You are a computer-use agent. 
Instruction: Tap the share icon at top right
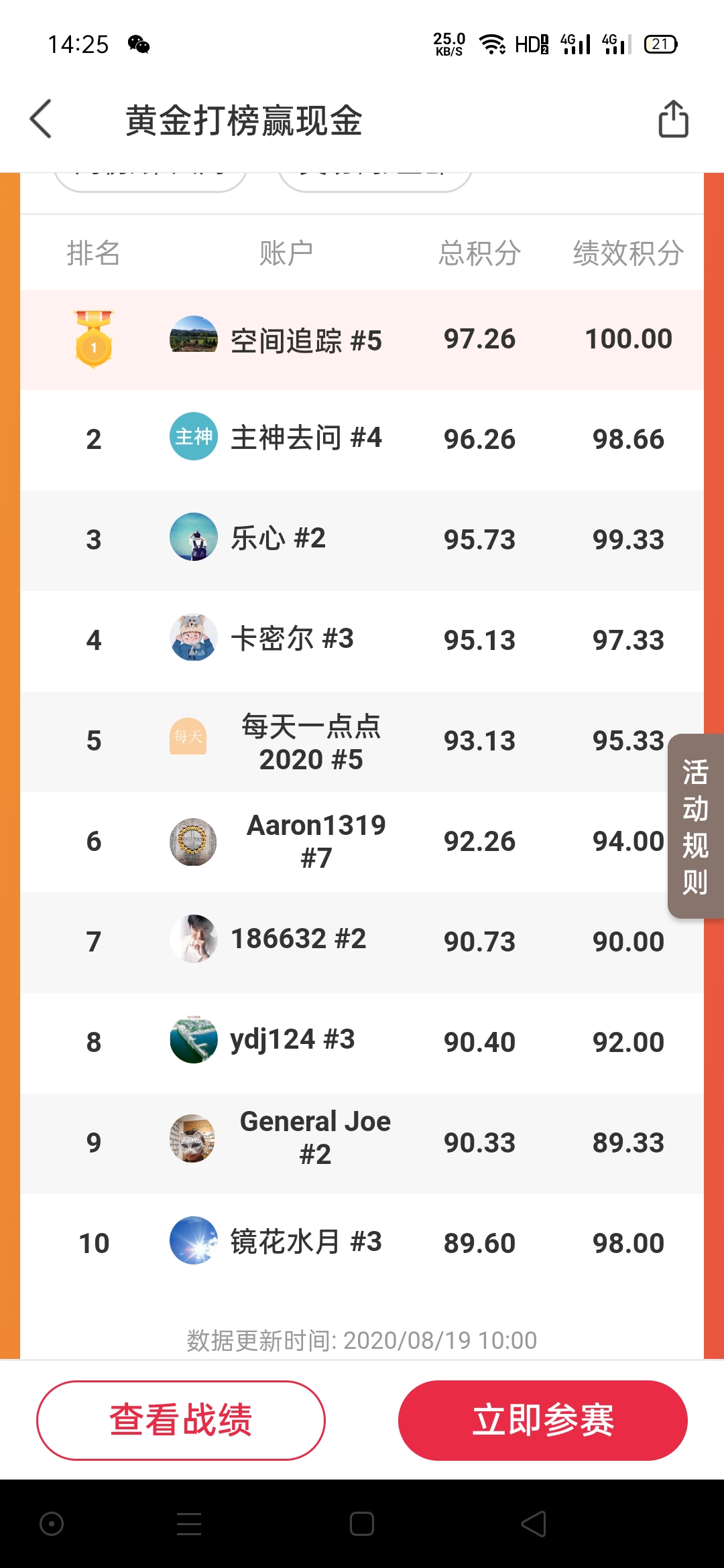673,119
